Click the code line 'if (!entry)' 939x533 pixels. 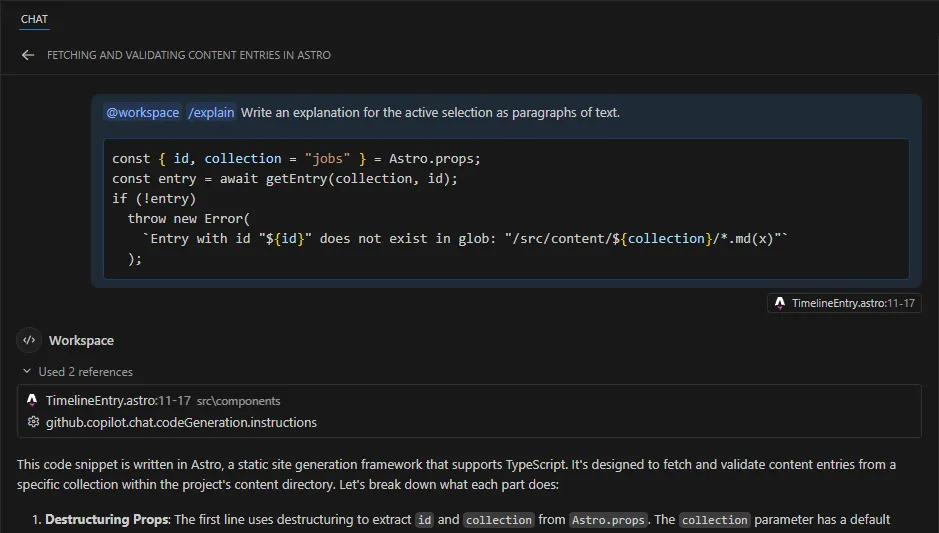click(154, 198)
